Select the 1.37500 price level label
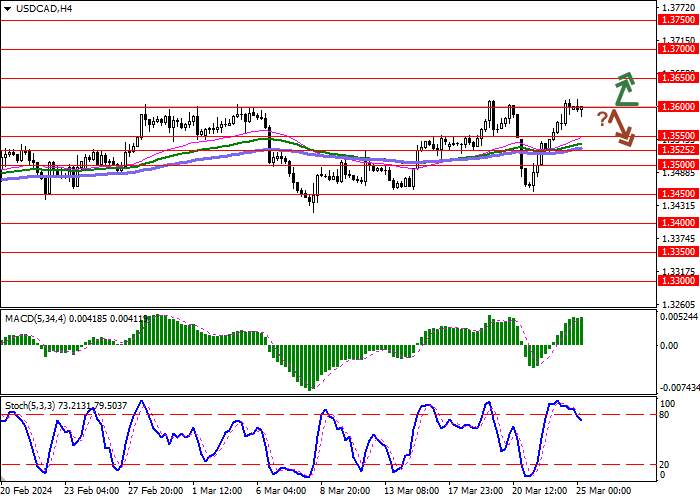Image resolution: width=700 pixels, height=500 pixels. click(679, 20)
